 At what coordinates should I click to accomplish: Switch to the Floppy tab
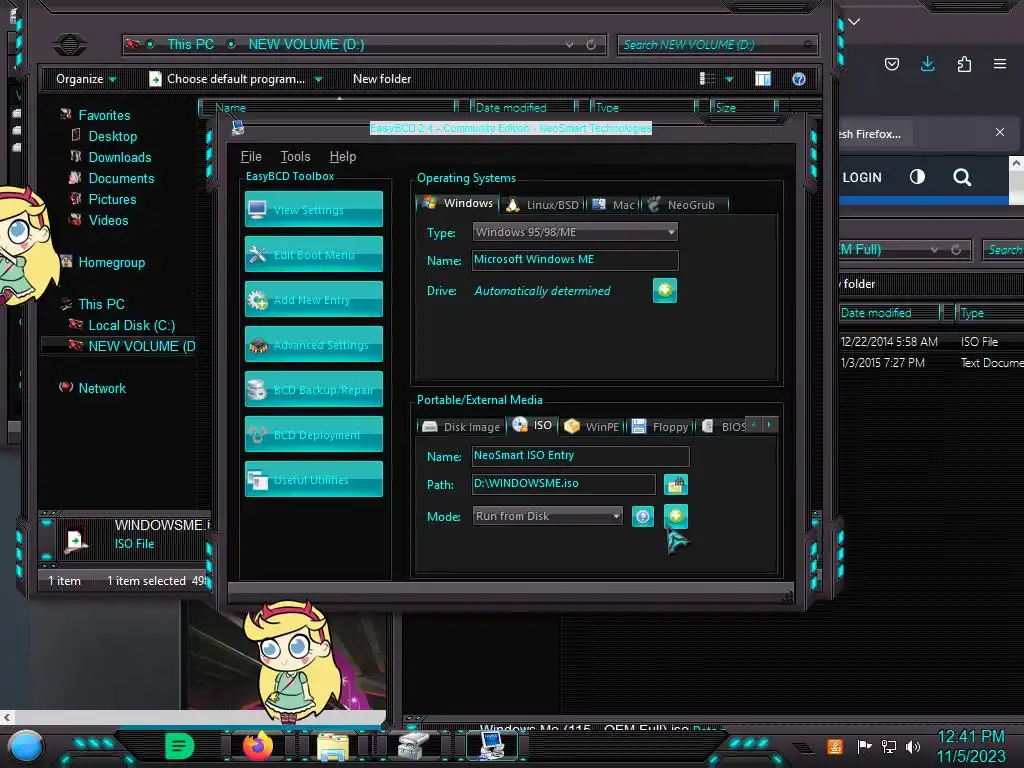pyautogui.click(x=661, y=426)
